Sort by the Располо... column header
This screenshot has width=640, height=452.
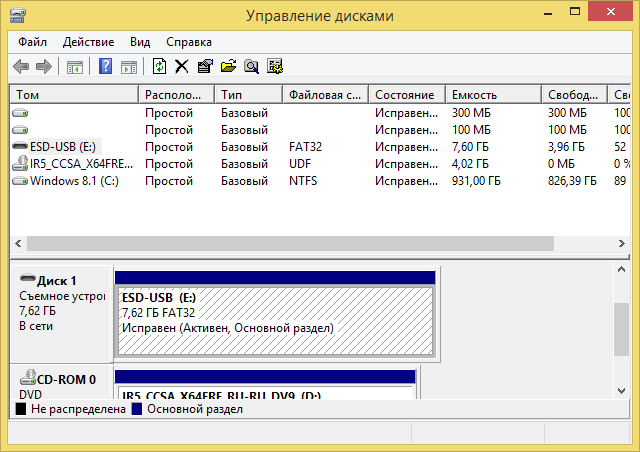point(176,95)
